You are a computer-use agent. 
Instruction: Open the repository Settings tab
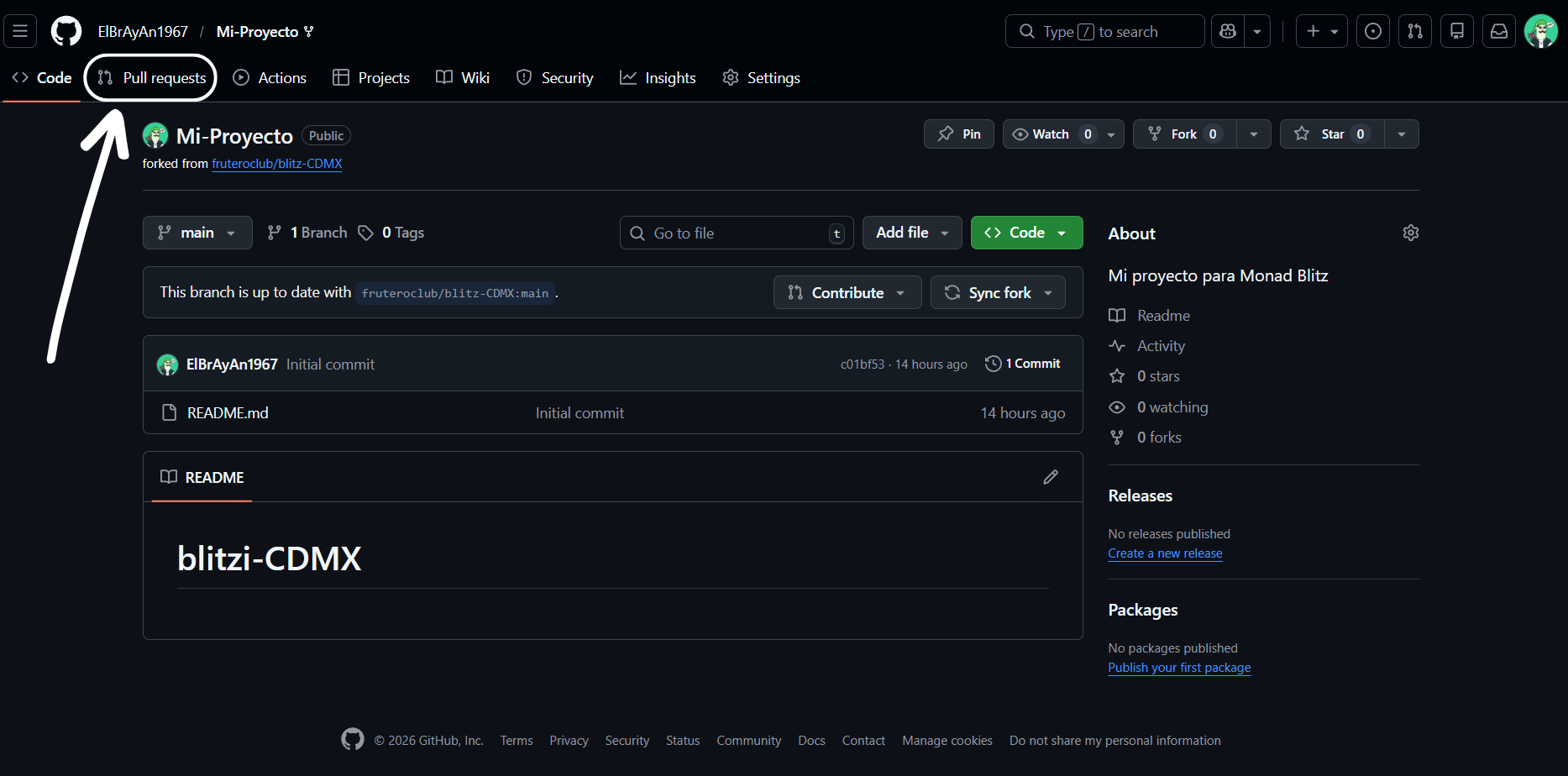click(761, 78)
